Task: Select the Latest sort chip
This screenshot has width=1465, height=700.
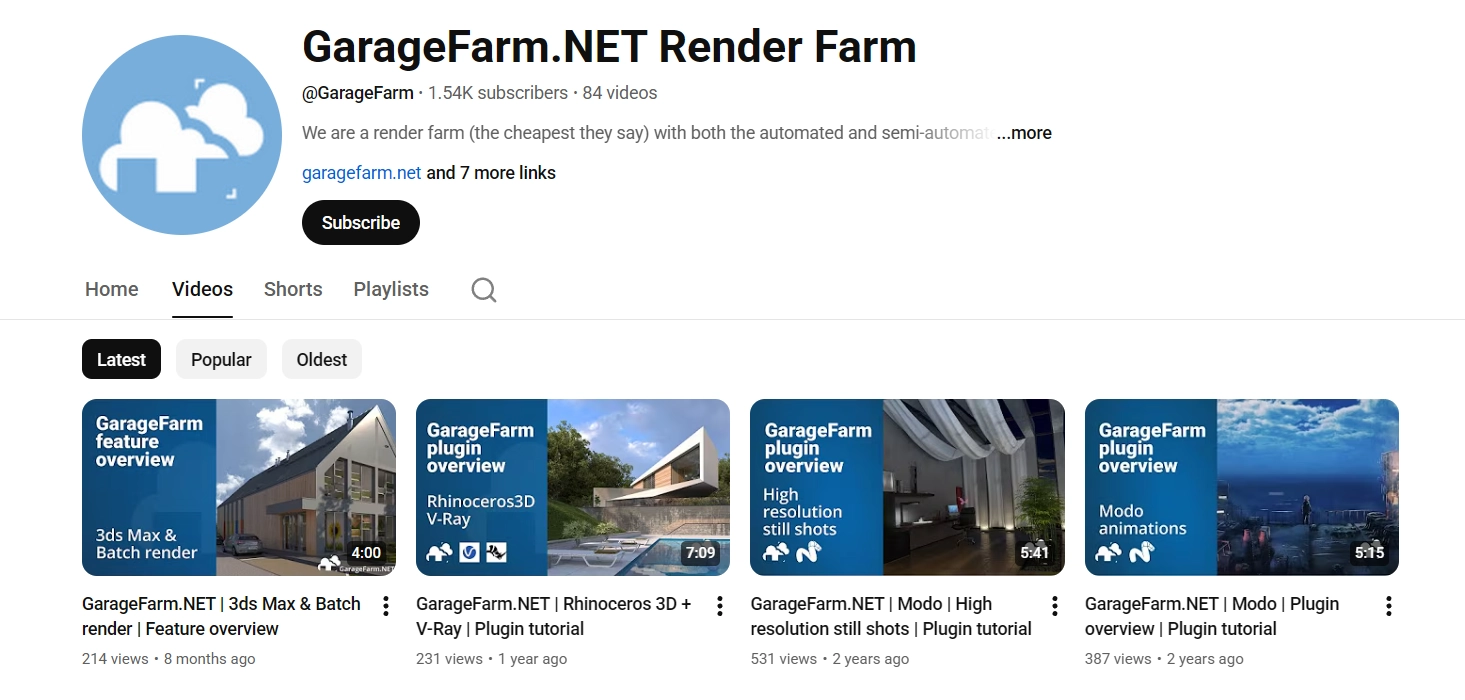Action: tap(121, 360)
